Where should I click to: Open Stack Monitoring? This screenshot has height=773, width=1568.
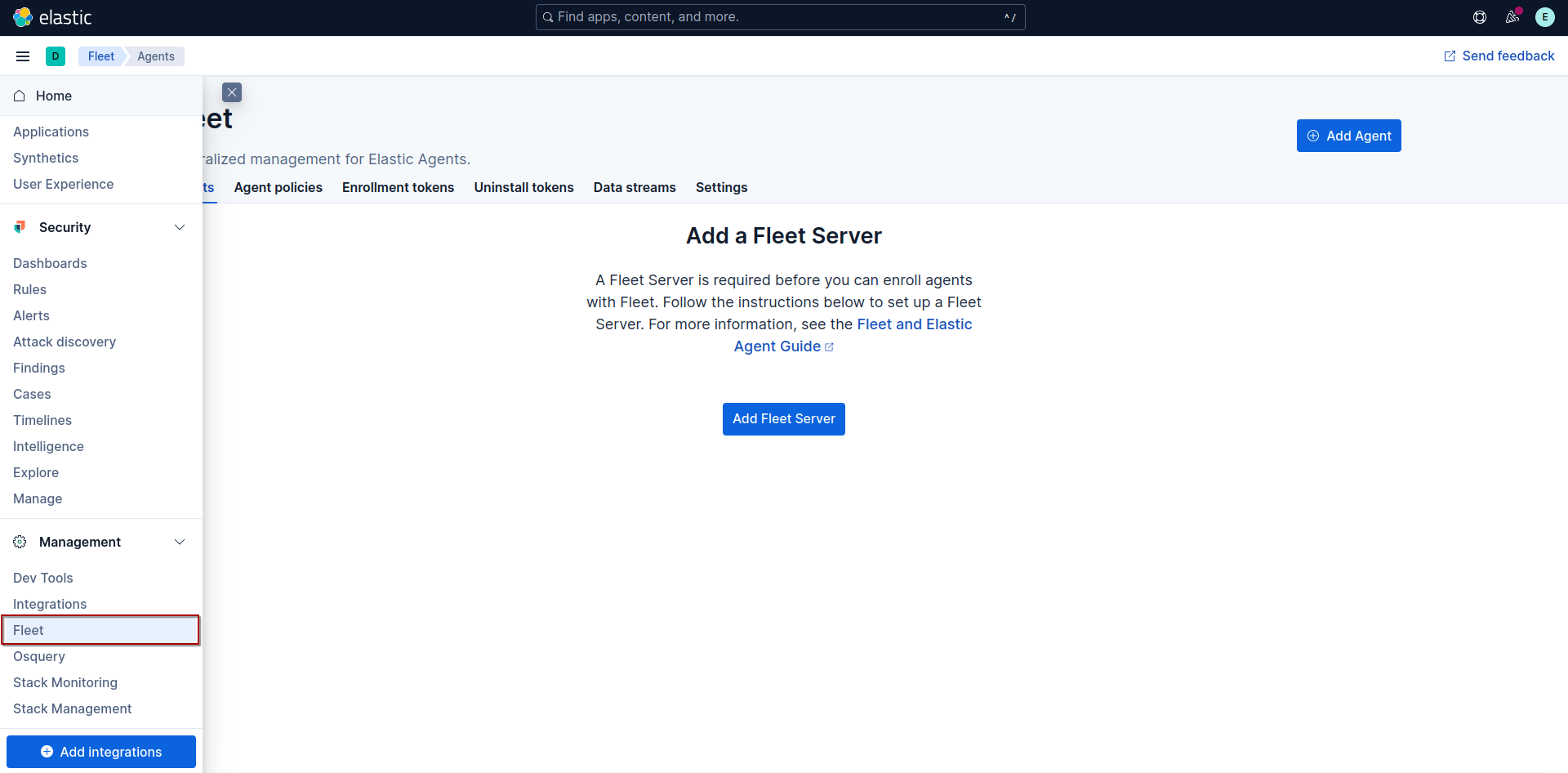pyautogui.click(x=65, y=682)
